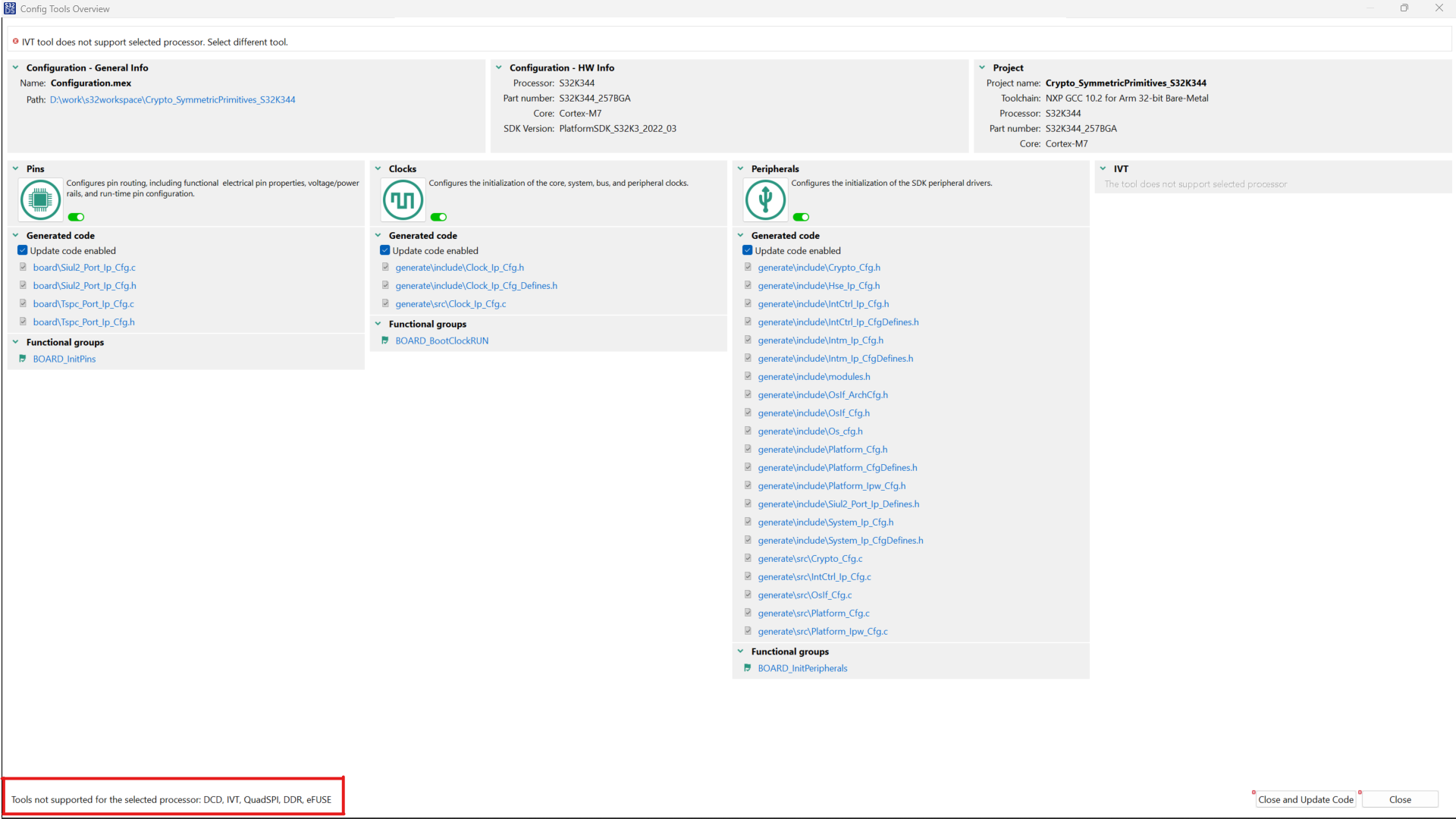Click BOARD_InitPins functional group flag icon

pyautogui.click(x=23, y=359)
